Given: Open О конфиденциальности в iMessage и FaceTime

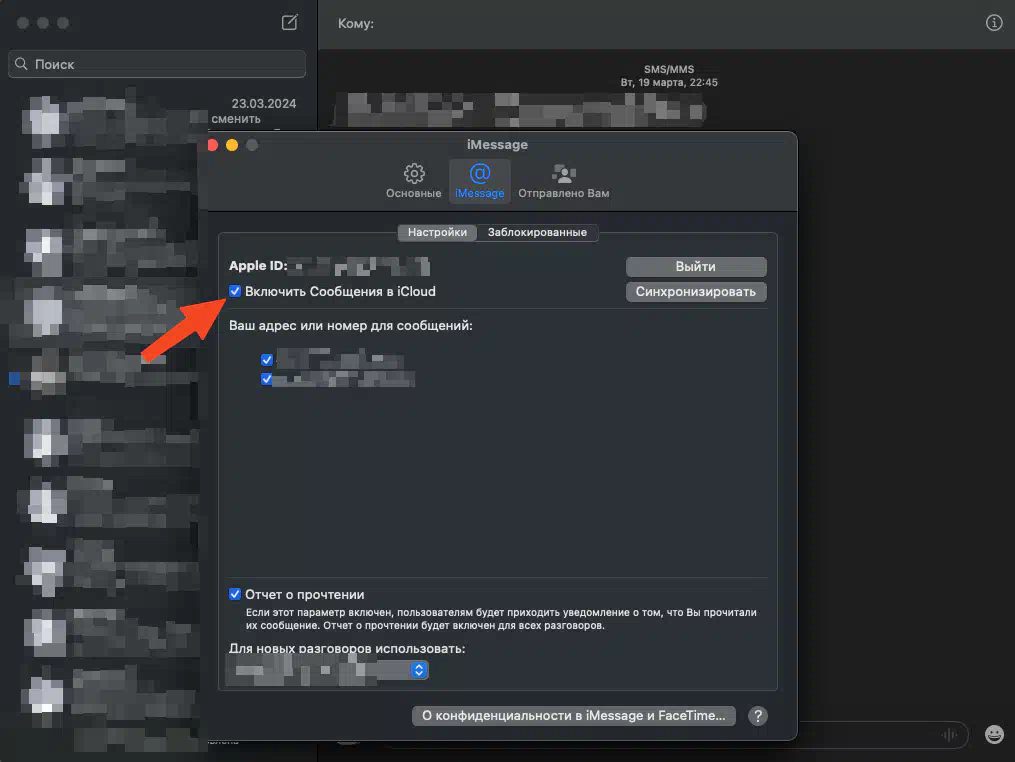Looking at the screenshot, I should coord(574,716).
